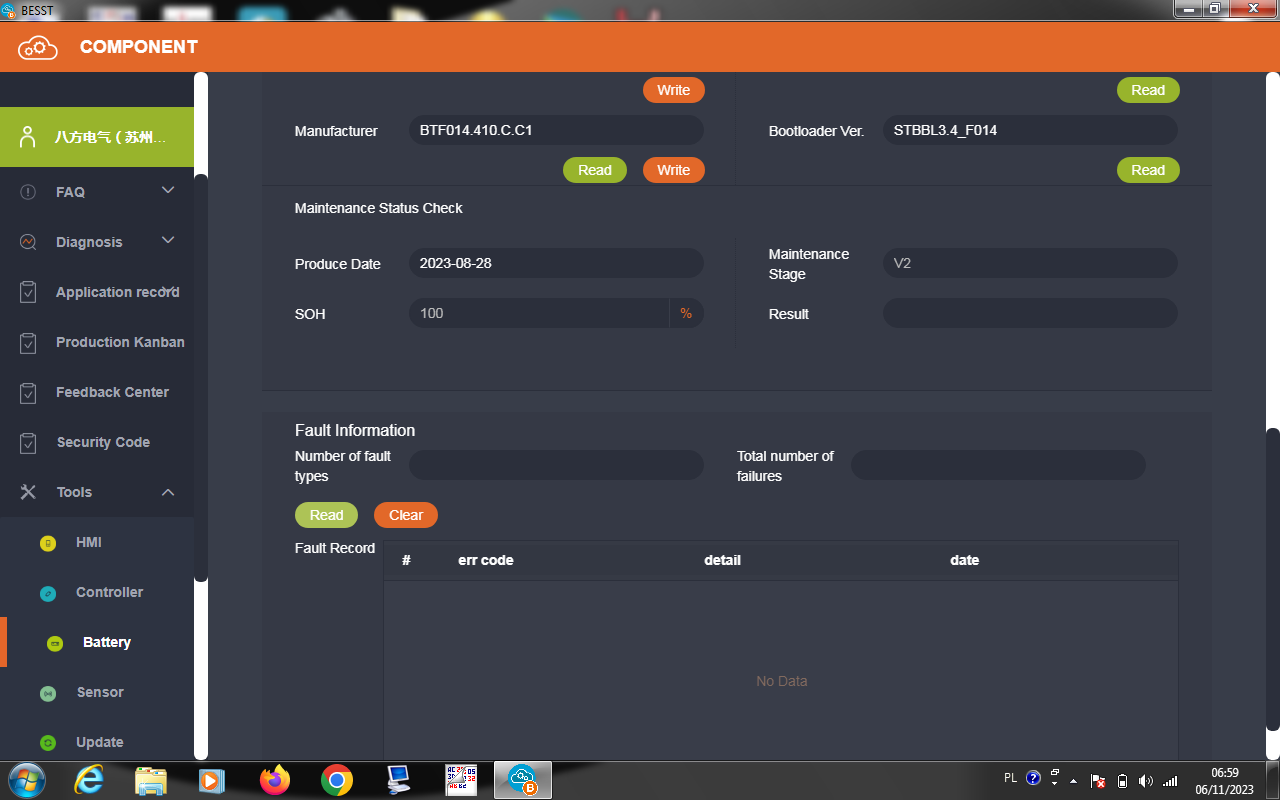
Task: Launch Firefox from the taskbar
Action: [x=274, y=780]
